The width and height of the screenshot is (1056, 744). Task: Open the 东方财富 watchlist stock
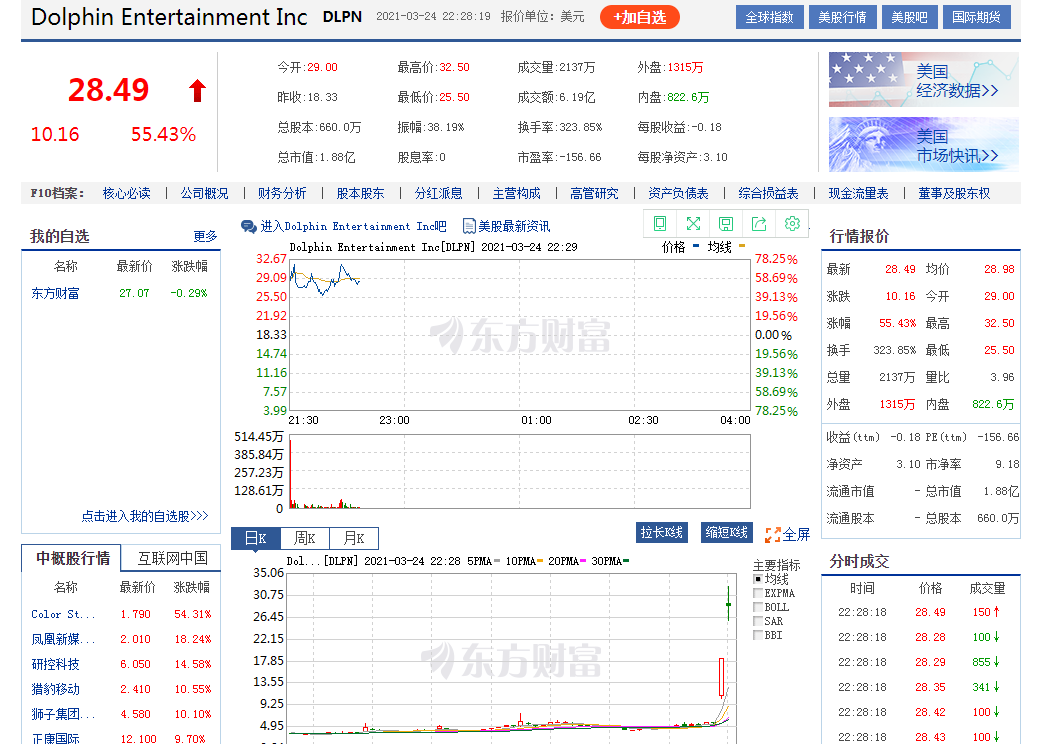click(x=55, y=294)
